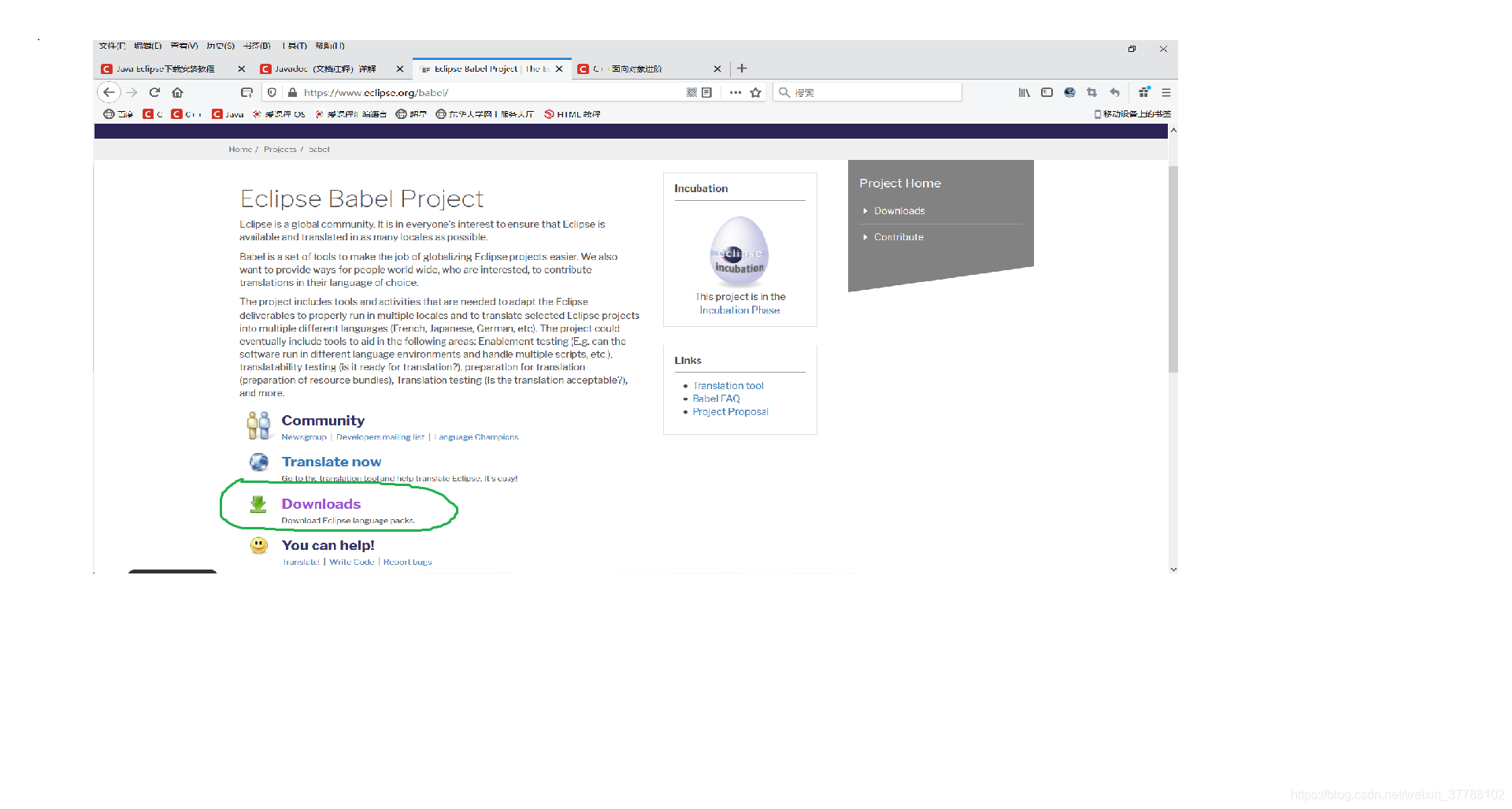Open the Java bookmark in bookmarks bar
The height and width of the screenshot is (809, 1512).
pos(228,114)
